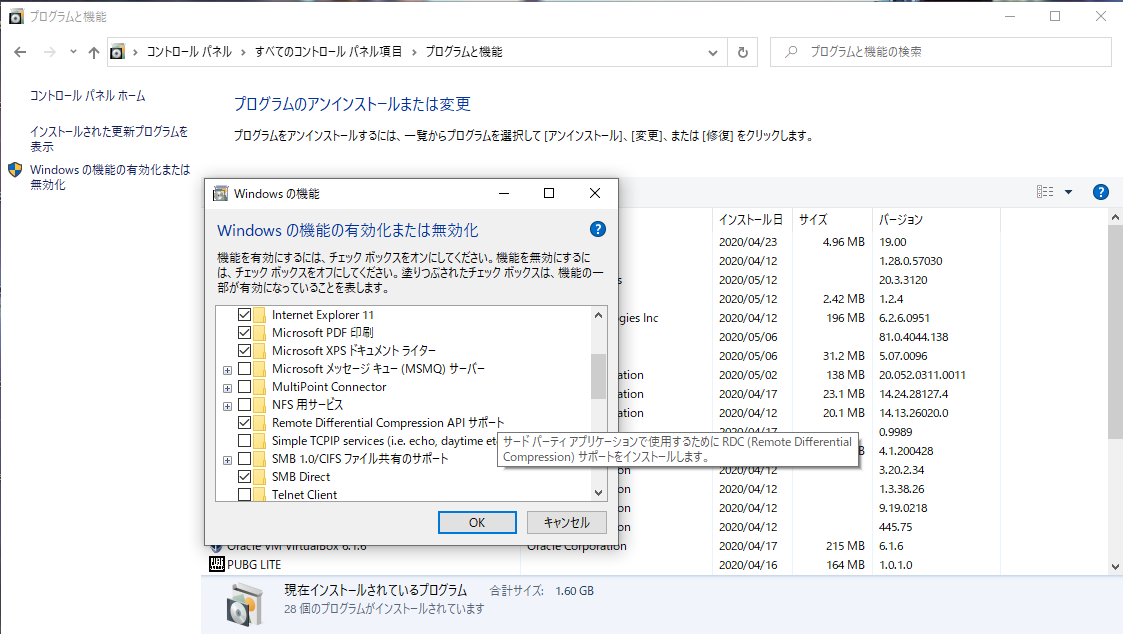Click Telnet Client folder icon
The height and width of the screenshot is (634, 1123).
point(259,494)
